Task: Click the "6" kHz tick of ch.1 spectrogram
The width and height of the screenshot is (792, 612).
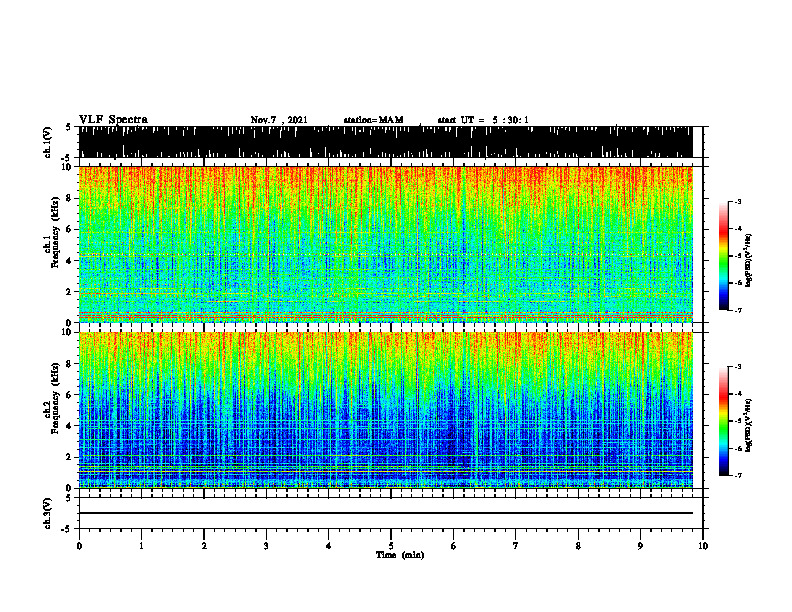Action: pyautogui.click(x=70, y=229)
